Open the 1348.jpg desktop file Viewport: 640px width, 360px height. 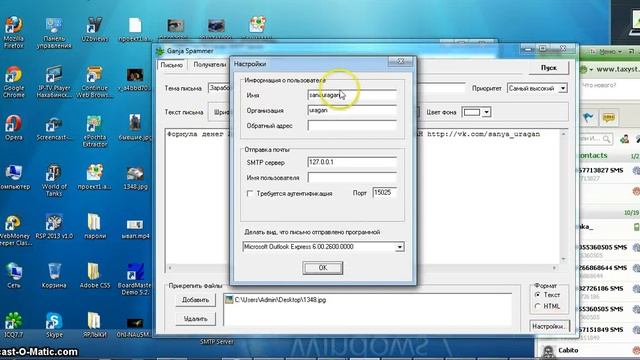pyautogui.click(x=135, y=177)
